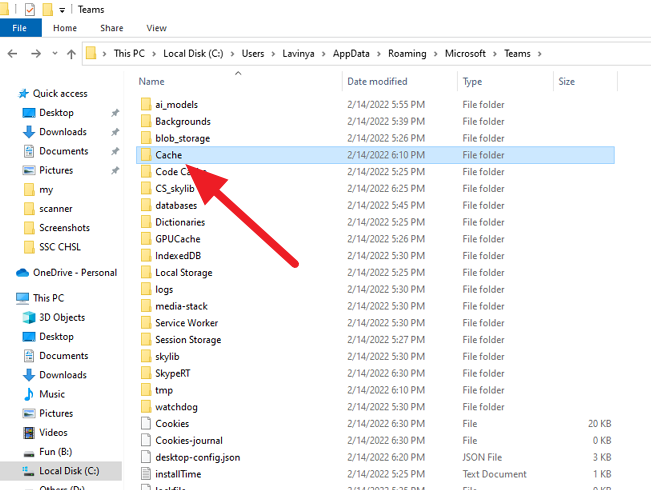Sort by Date modified column header

point(377,81)
